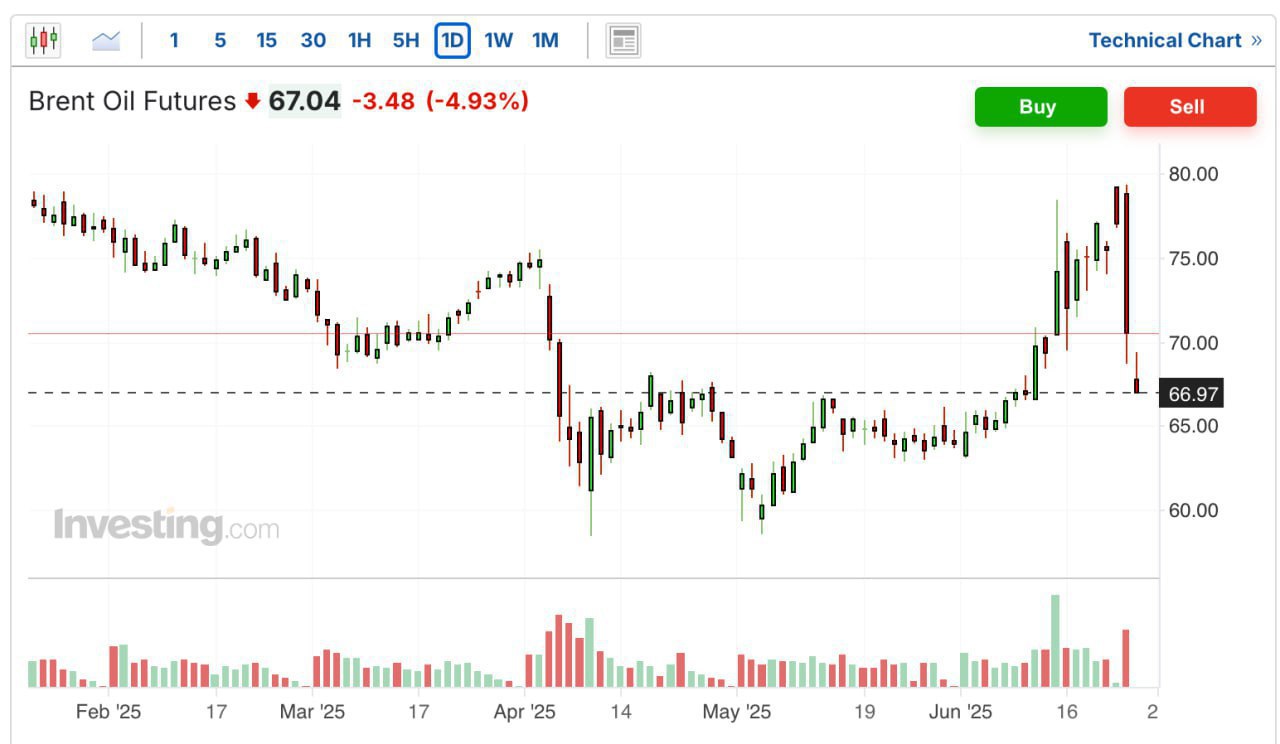Set the chart to 5H interval
This screenshot has height=744, width=1280.
click(405, 40)
